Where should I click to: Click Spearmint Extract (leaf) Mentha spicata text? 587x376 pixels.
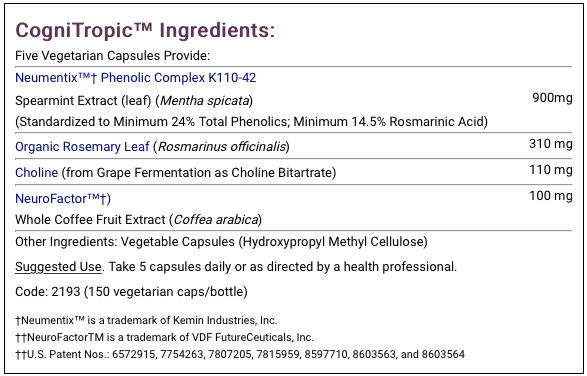click(x=134, y=101)
